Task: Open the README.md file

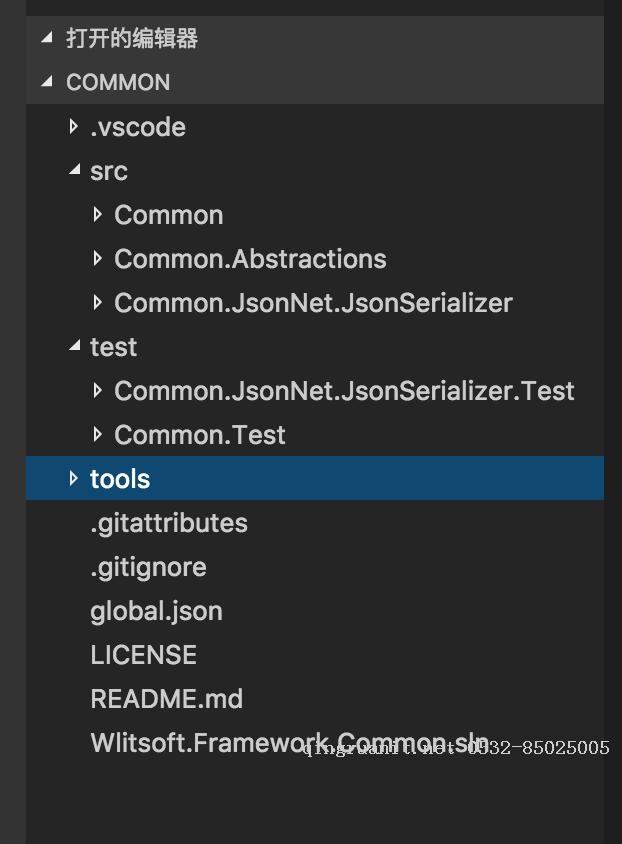Action: (166, 699)
